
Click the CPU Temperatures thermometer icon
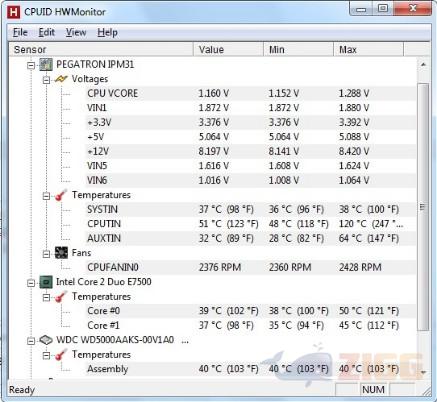[61, 296]
